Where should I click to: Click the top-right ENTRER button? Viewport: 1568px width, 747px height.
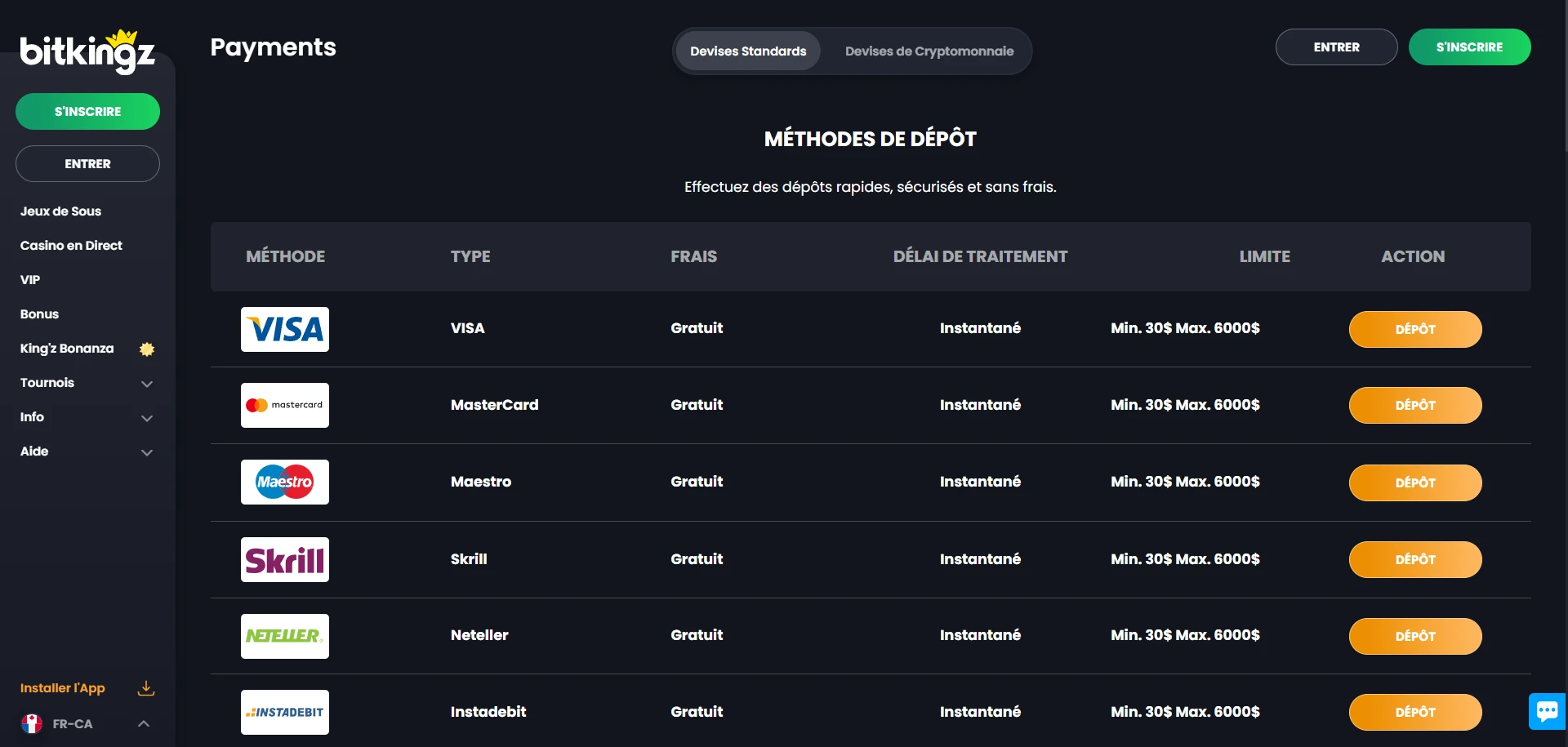(1337, 47)
